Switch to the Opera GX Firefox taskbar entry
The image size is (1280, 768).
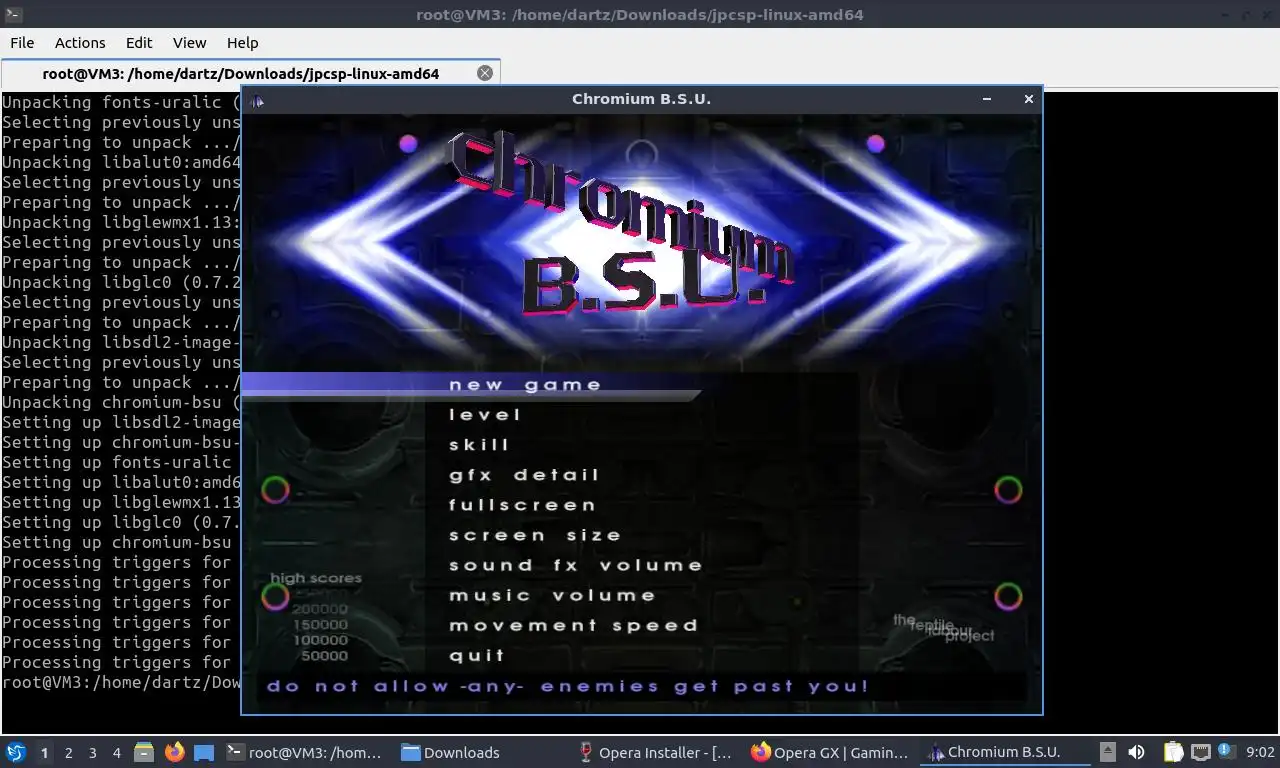(x=831, y=752)
